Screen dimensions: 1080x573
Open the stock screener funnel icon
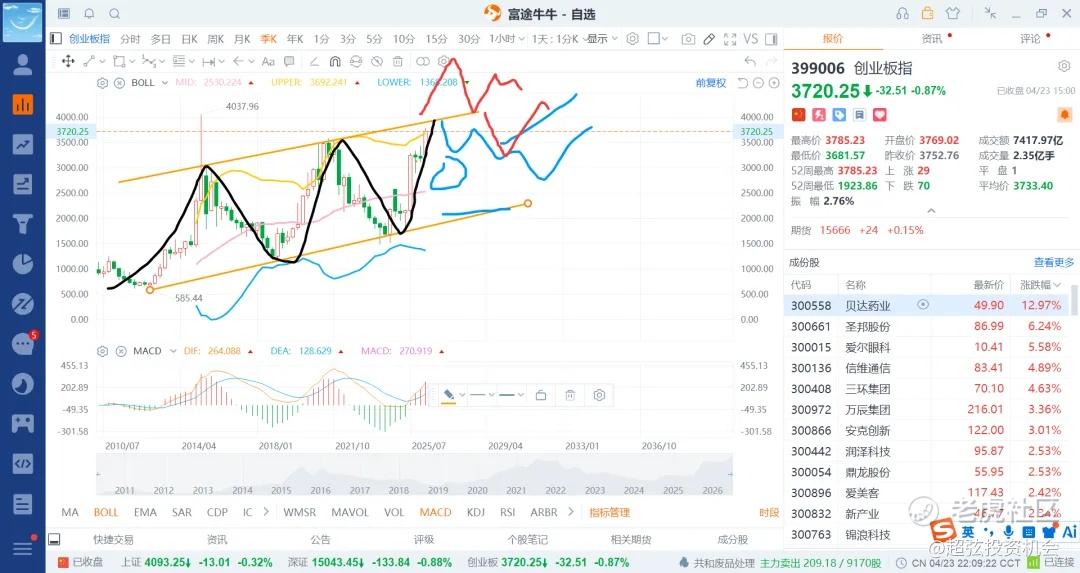tap(23, 224)
